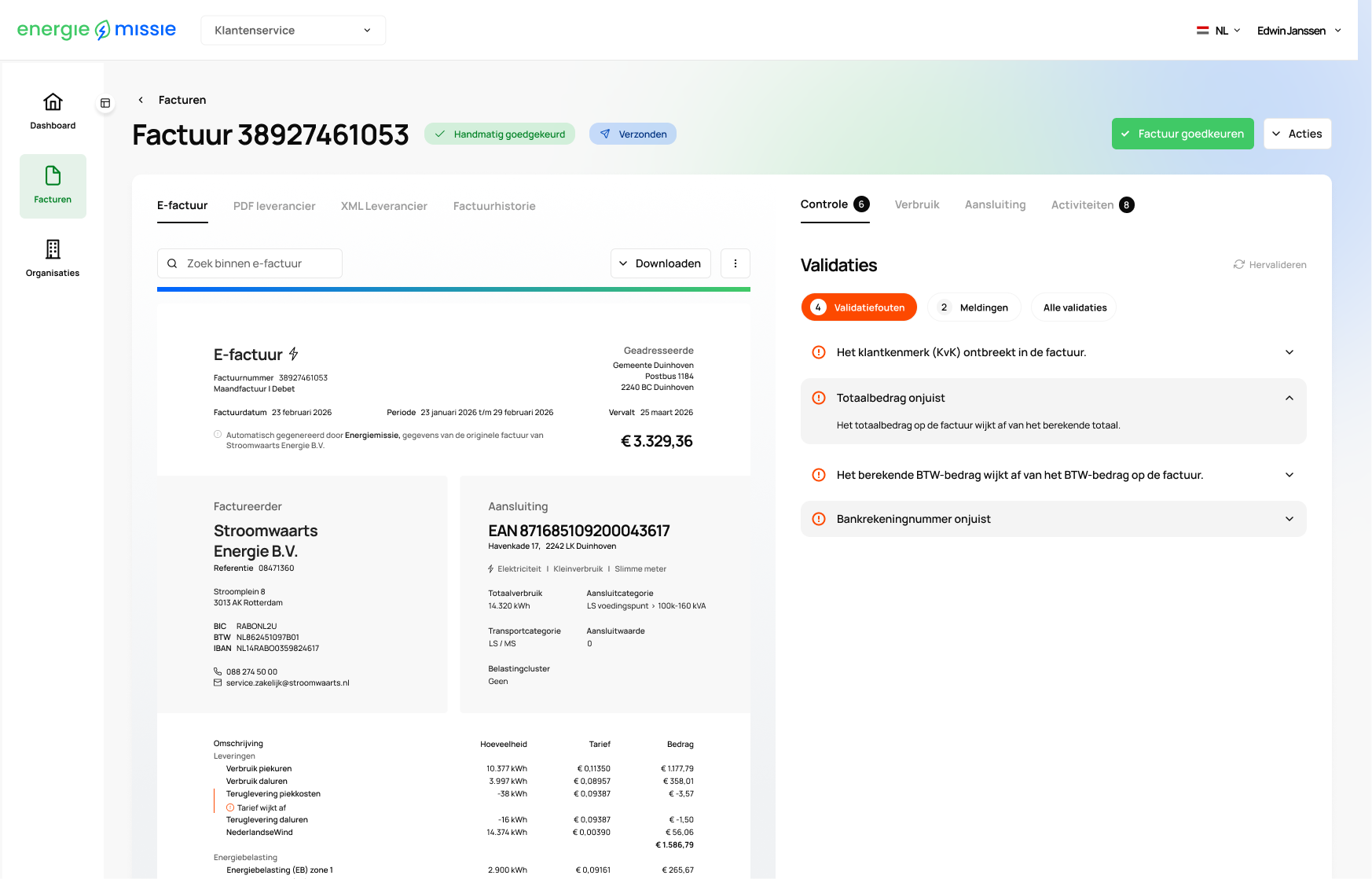Image resolution: width=1372 pixels, height=879 pixels.
Task: Toggle the sidebar collapse panel icon
Action: (x=105, y=103)
